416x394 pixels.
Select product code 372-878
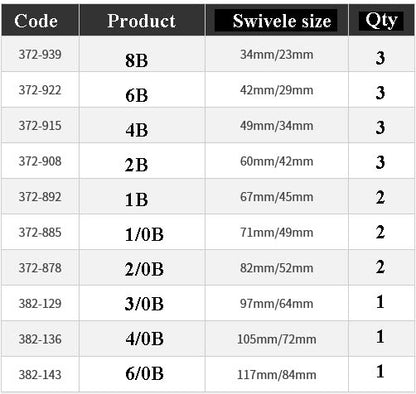(x=40, y=268)
